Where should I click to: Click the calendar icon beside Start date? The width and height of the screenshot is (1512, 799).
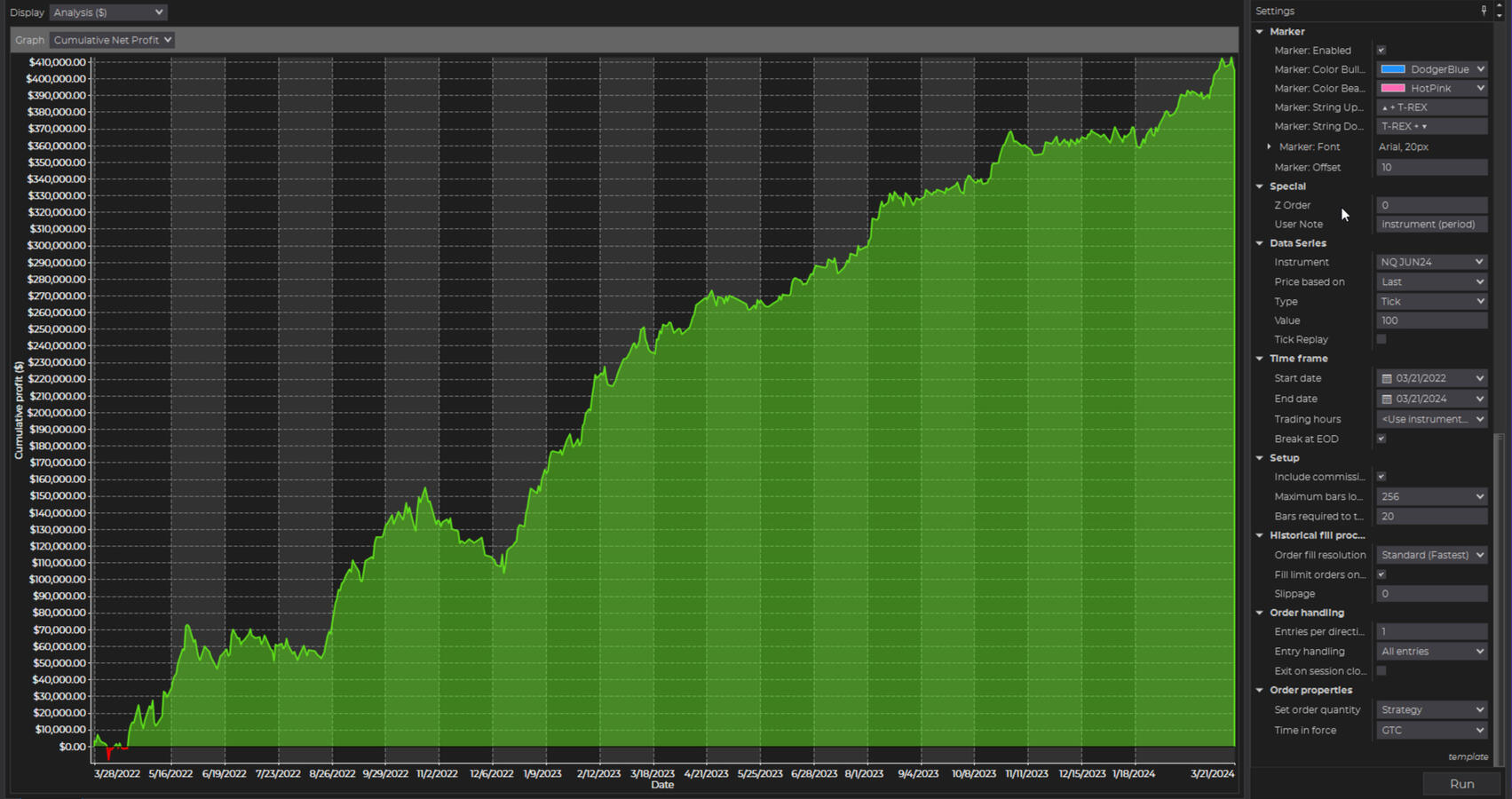pyautogui.click(x=1387, y=378)
